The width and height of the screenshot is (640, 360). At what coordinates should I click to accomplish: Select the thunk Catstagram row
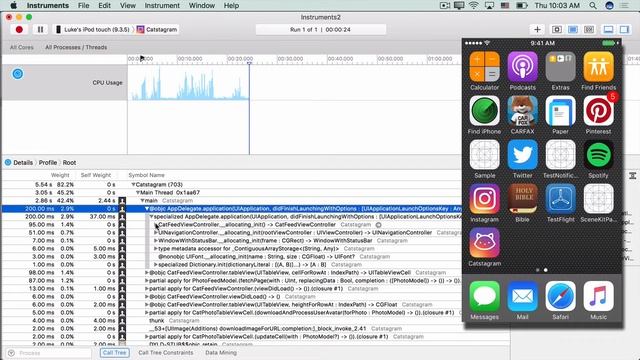pyautogui.click(x=256, y=321)
